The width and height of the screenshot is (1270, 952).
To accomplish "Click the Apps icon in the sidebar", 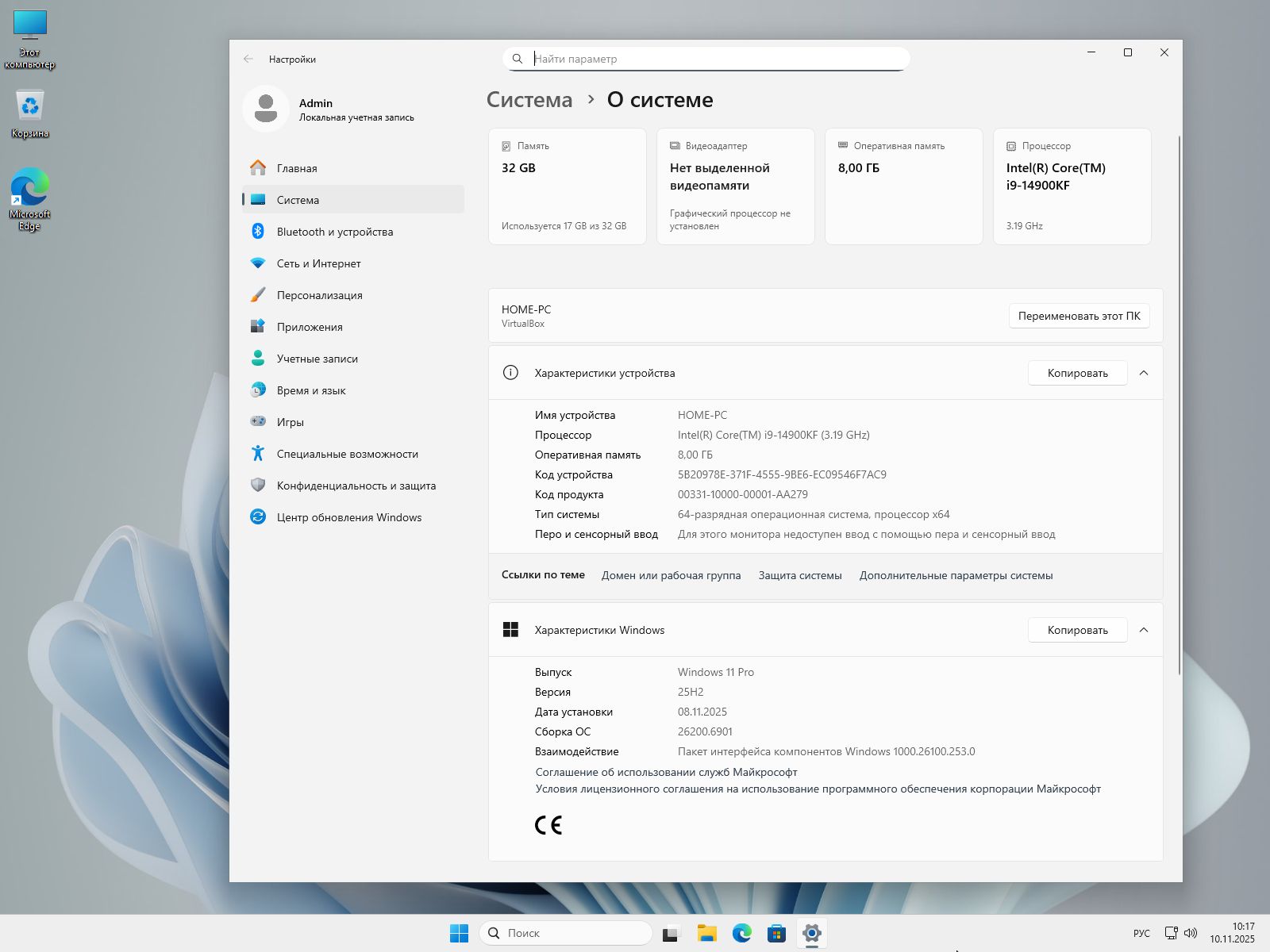I will tap(258, 327).
